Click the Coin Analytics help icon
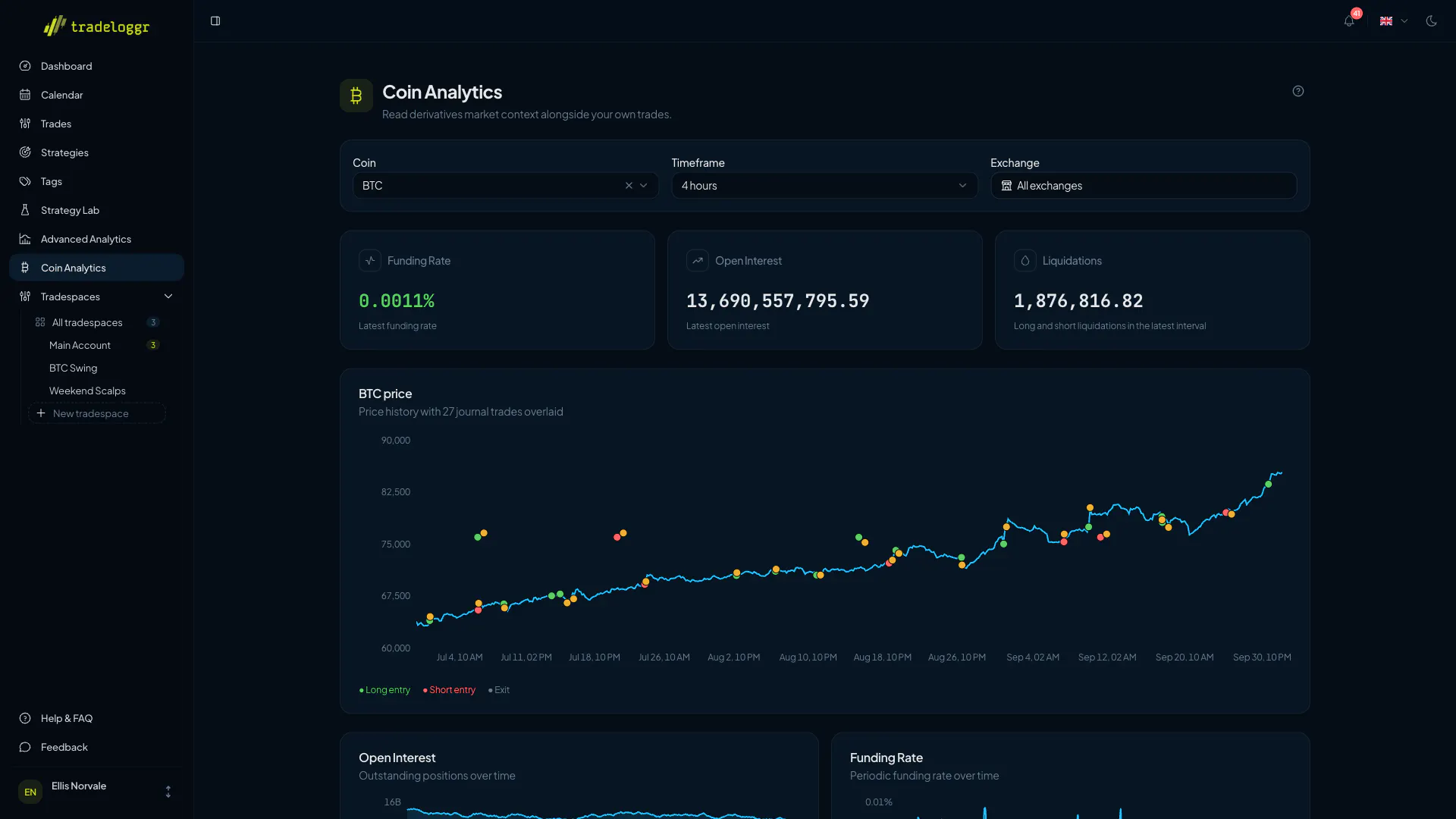 click(x=1298, y=91)
